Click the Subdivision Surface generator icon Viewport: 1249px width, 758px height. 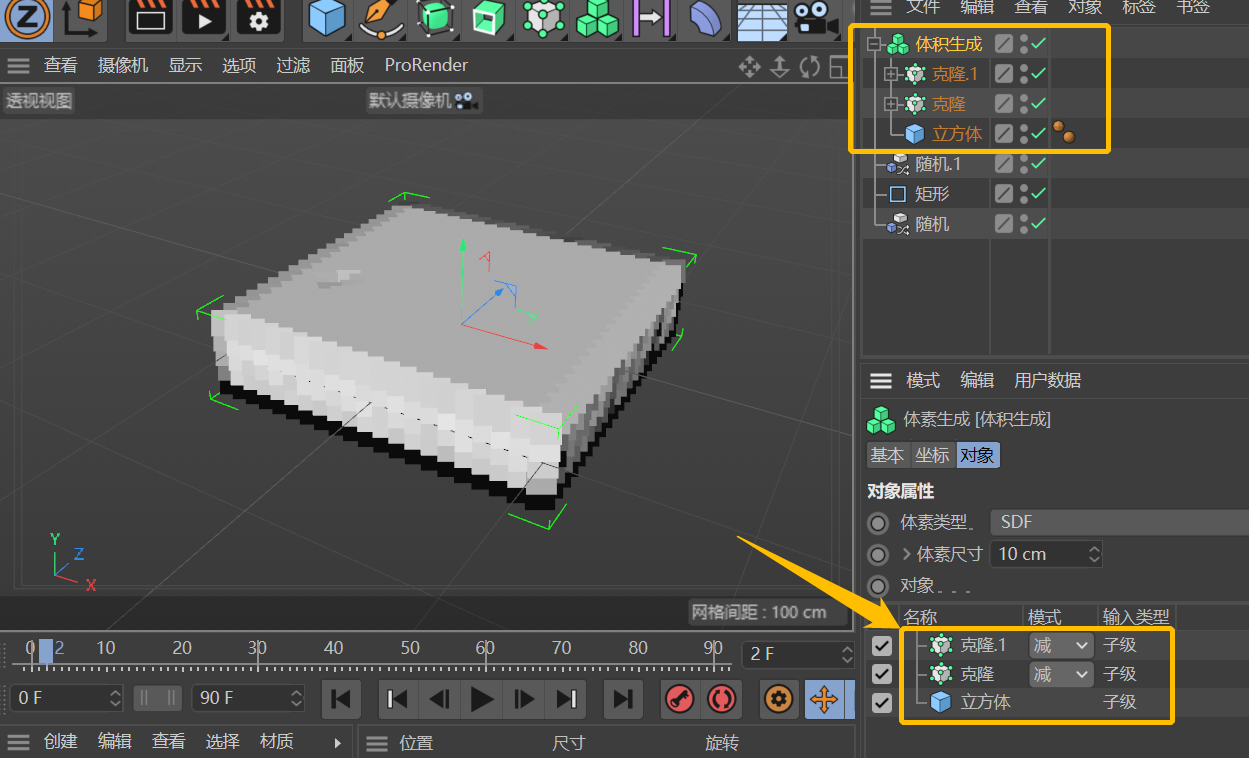point(435,18)
